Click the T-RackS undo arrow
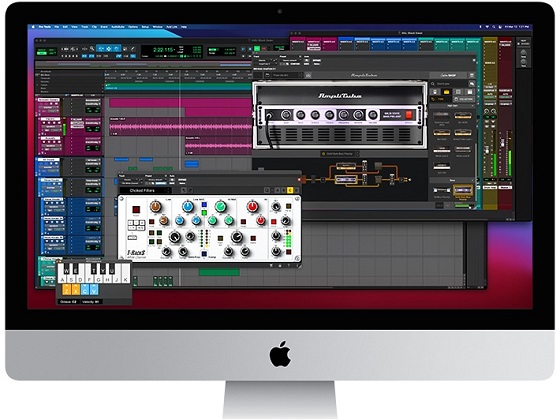 184,190
